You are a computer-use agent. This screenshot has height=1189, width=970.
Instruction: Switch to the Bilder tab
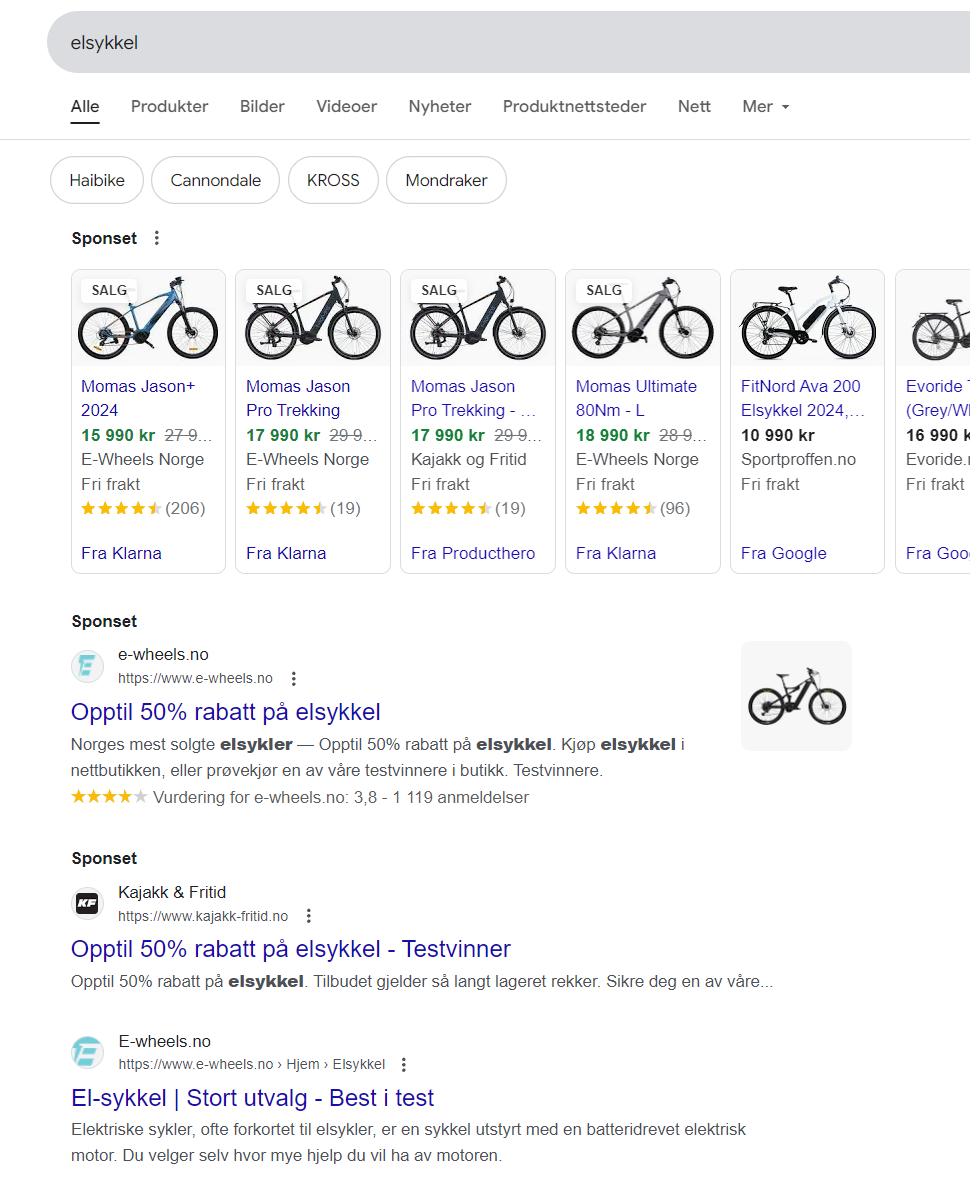(262, 106)
